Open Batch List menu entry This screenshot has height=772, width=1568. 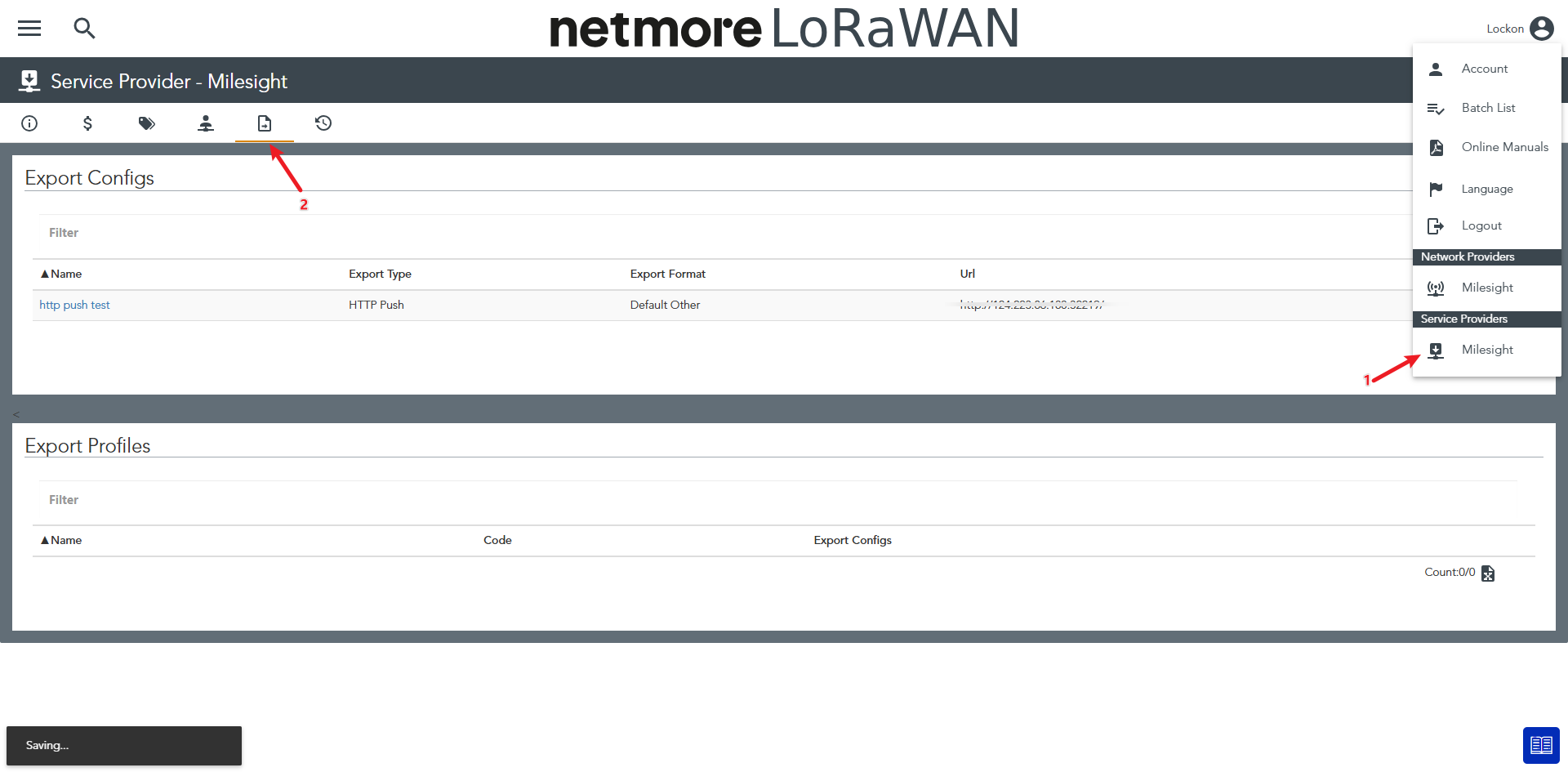coord(1486,108)
